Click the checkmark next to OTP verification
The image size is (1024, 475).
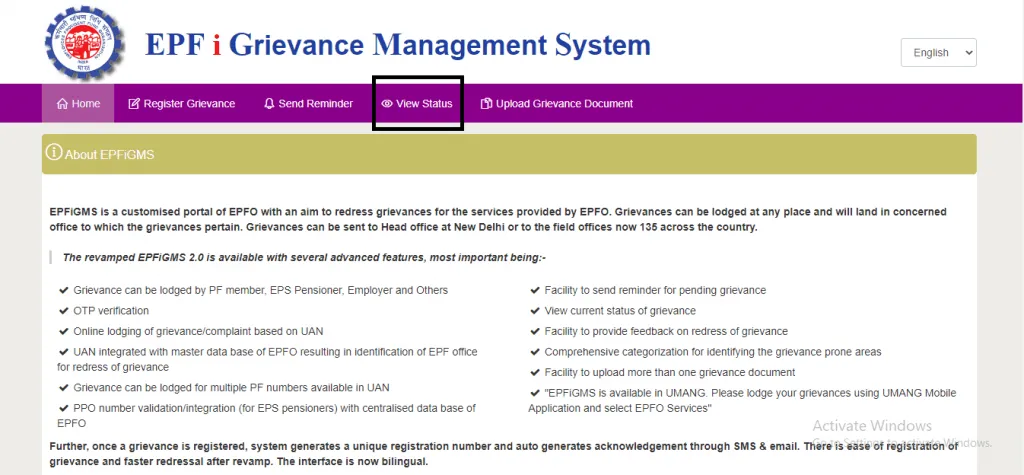point(64,311)
